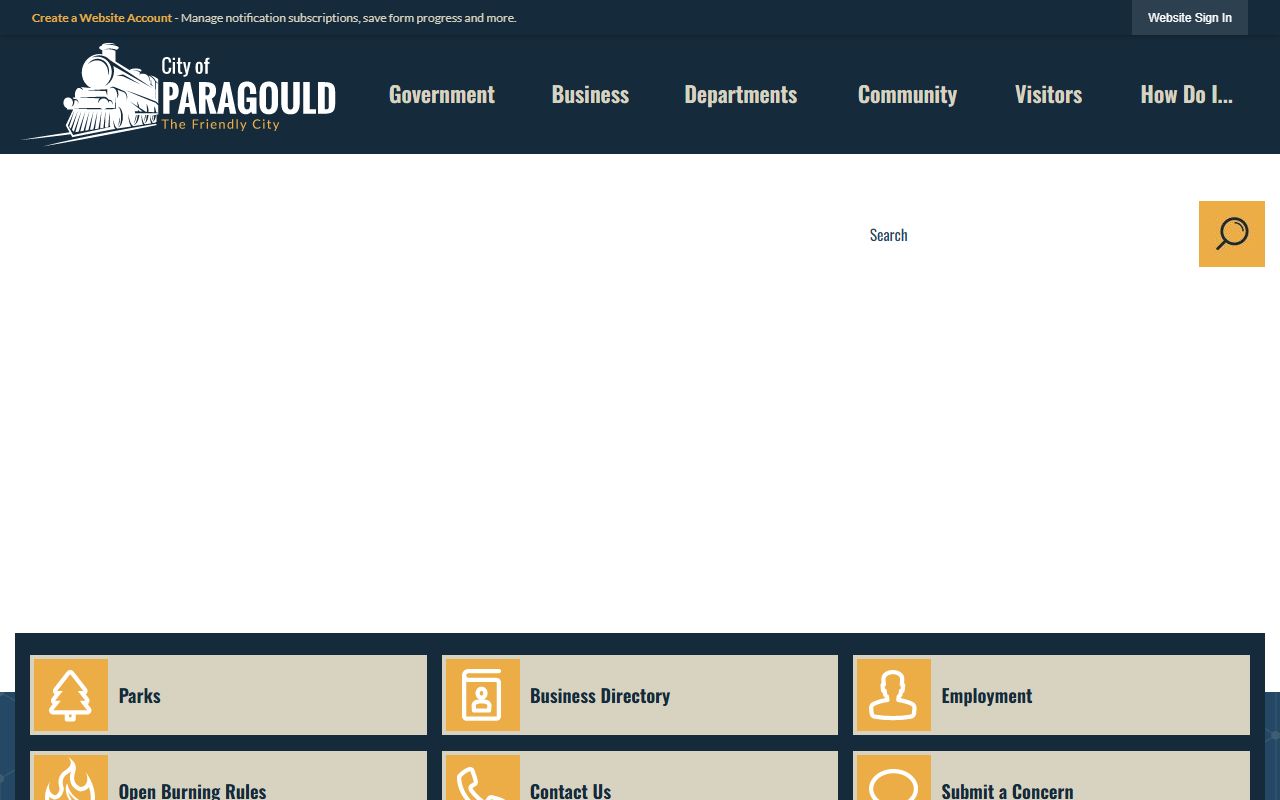
Task: Click the Business Directory contact book icon
Action: click(482, 695)
